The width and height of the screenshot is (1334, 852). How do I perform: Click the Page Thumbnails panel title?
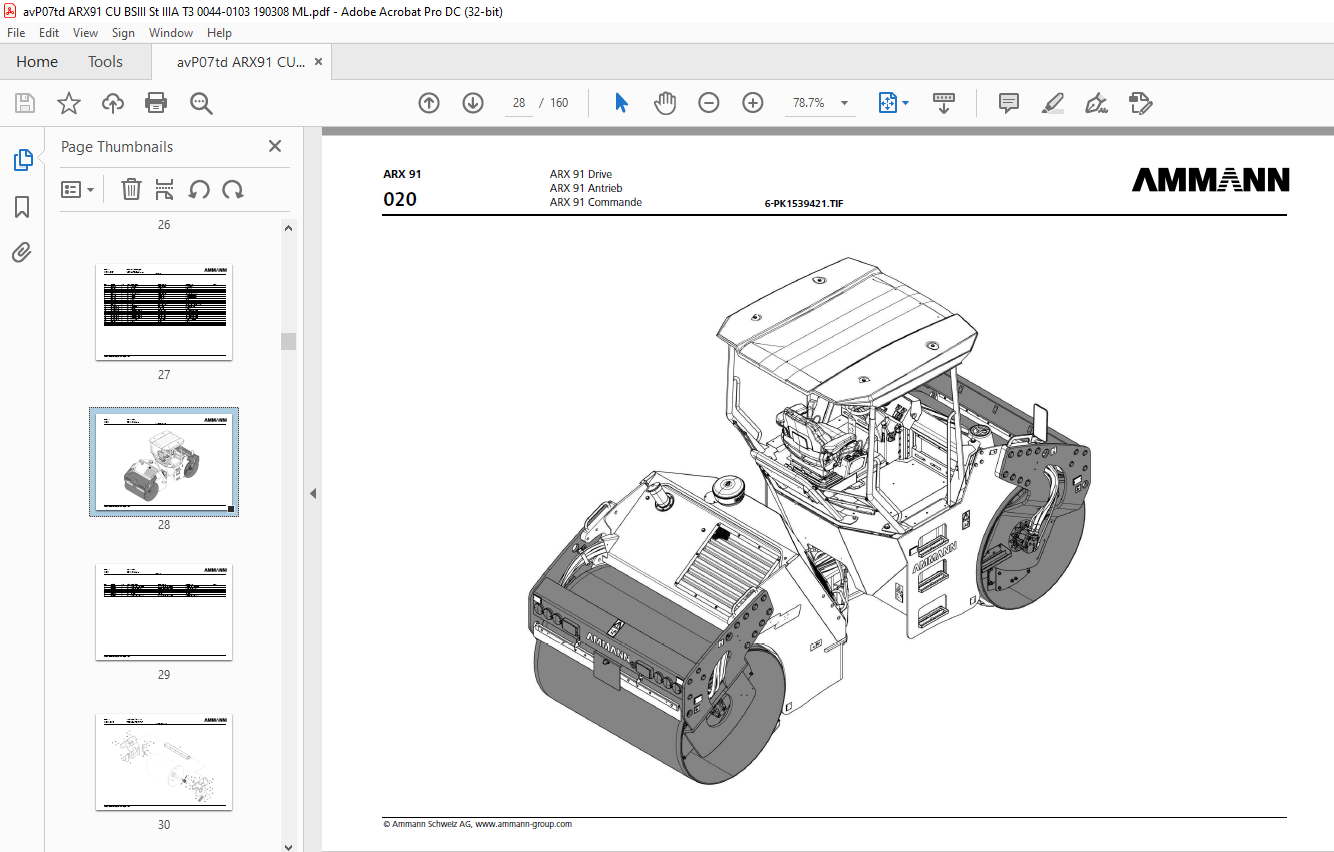117,147
